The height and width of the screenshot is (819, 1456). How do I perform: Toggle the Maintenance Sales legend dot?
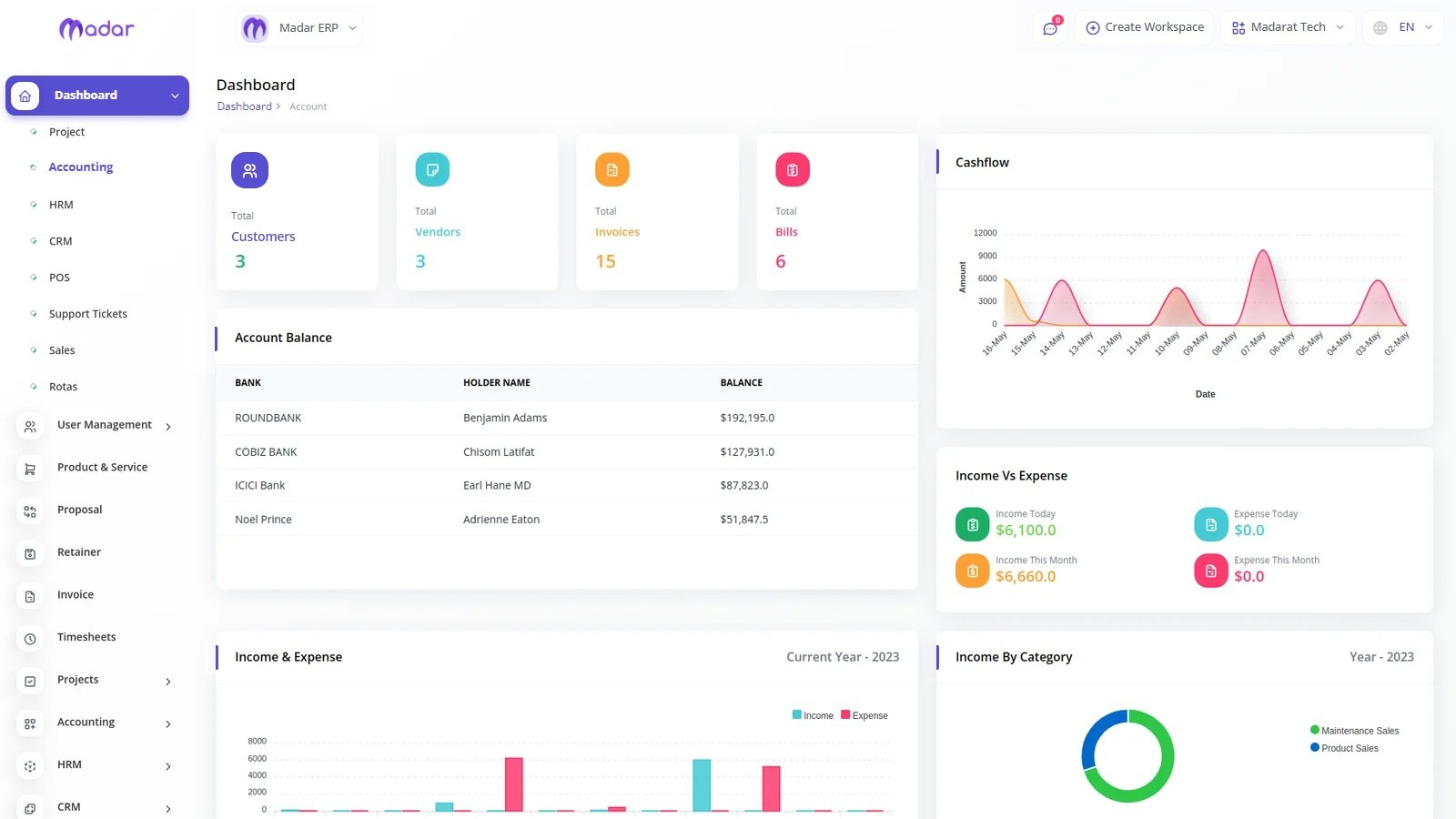coord(1315,730)
